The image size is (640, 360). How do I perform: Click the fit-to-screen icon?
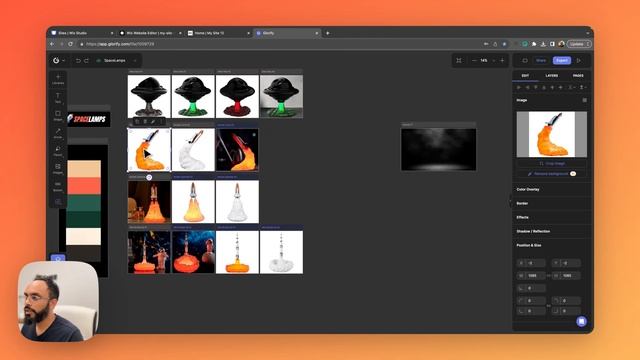click(x=459, y=60)
